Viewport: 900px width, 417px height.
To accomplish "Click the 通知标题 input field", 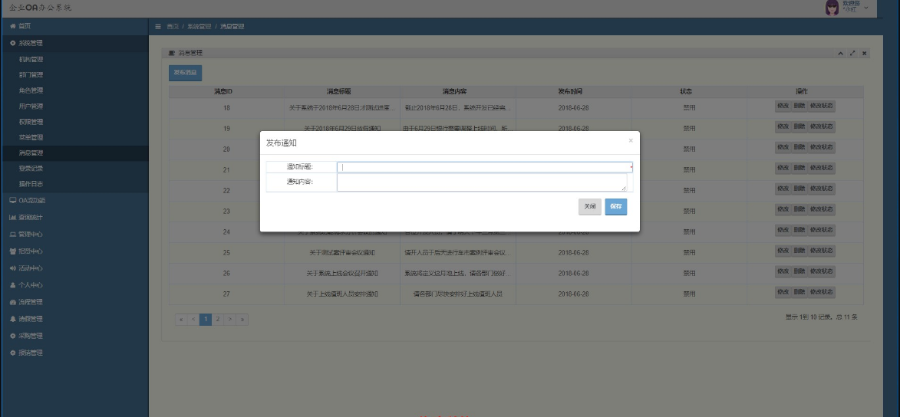I will click(484, 167).
